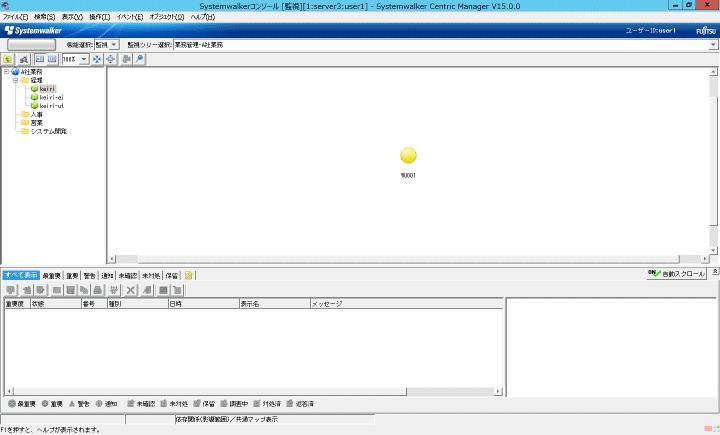720x435 pixels.
Task: Click the previous event arrow icon
Action: click(27, 290)
